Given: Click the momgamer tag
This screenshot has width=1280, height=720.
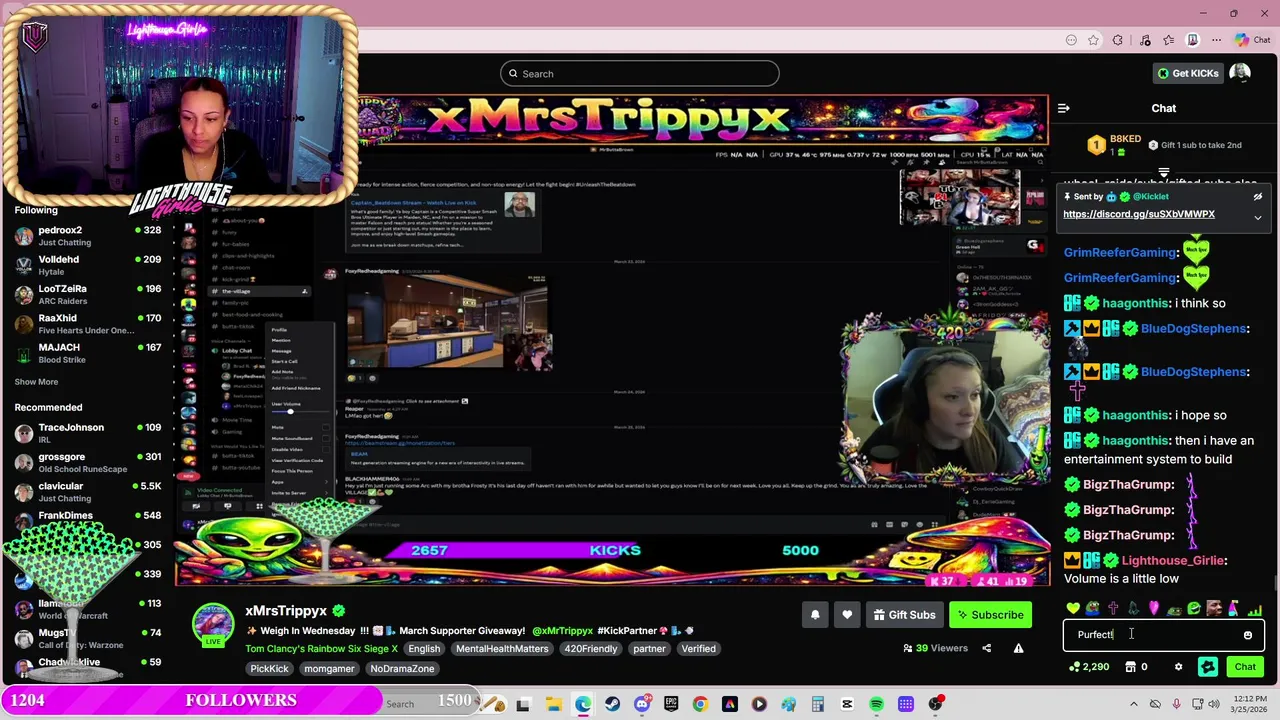Looking at the screenshot, I should (x=329, y=669).
